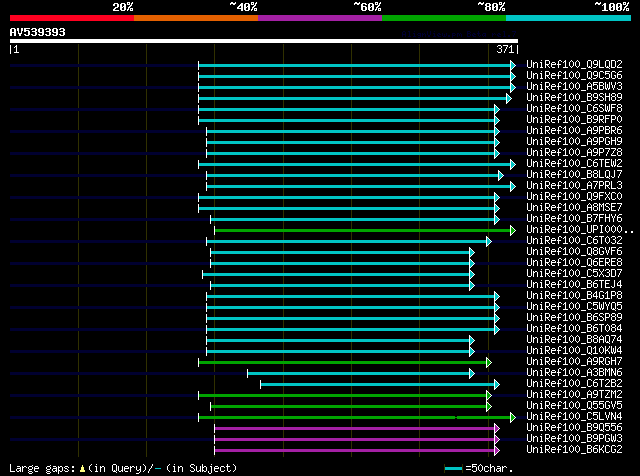Select the UniRef100_A7PRL3 label
The width and height of the screenshot is (640, 476).
(x=574, y=186)
